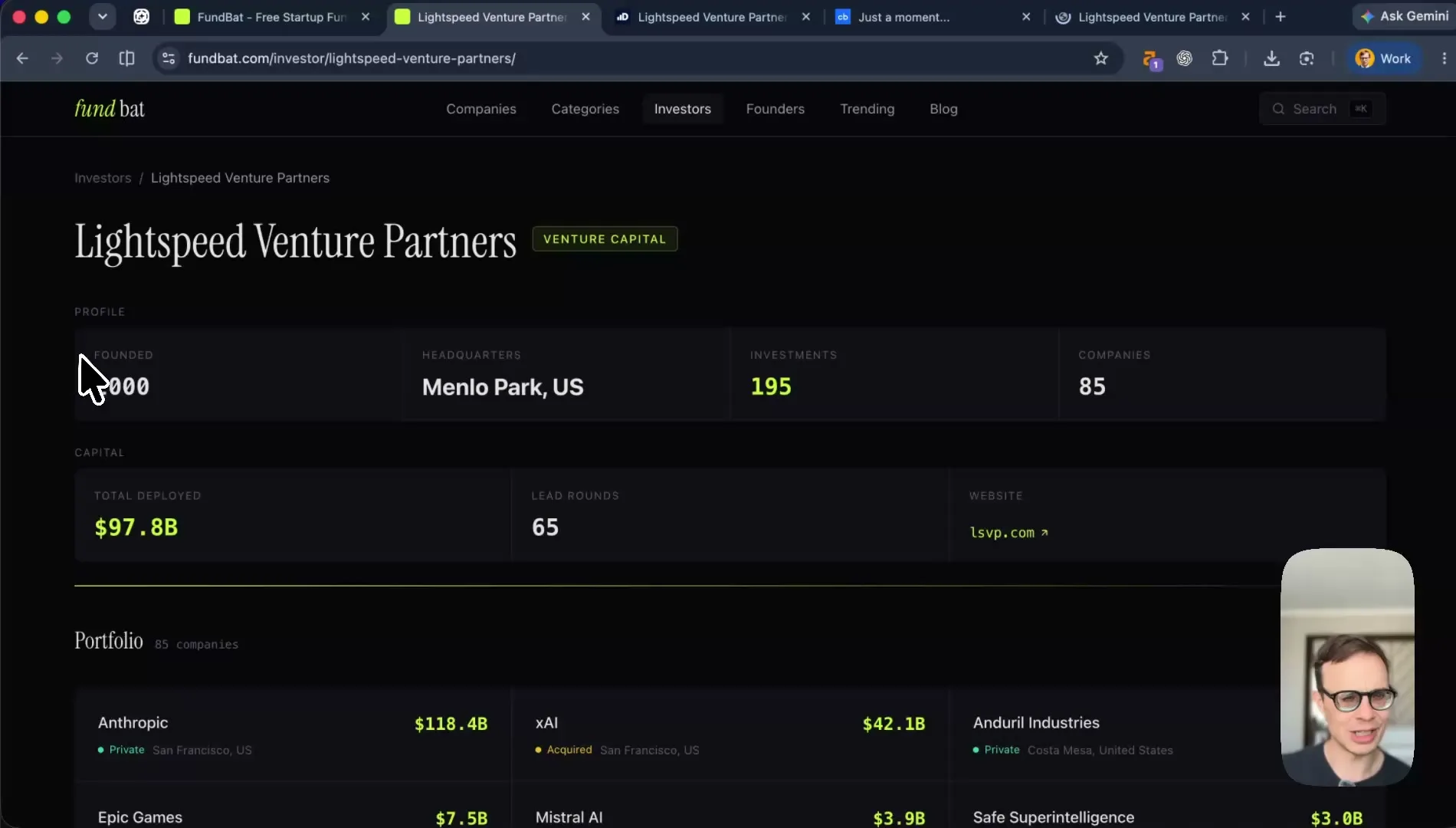Image resolution: width=1456 pixels, height=828 pixels.
Task: Bookmark this page with the star icon
Action: pos(1100,58)
